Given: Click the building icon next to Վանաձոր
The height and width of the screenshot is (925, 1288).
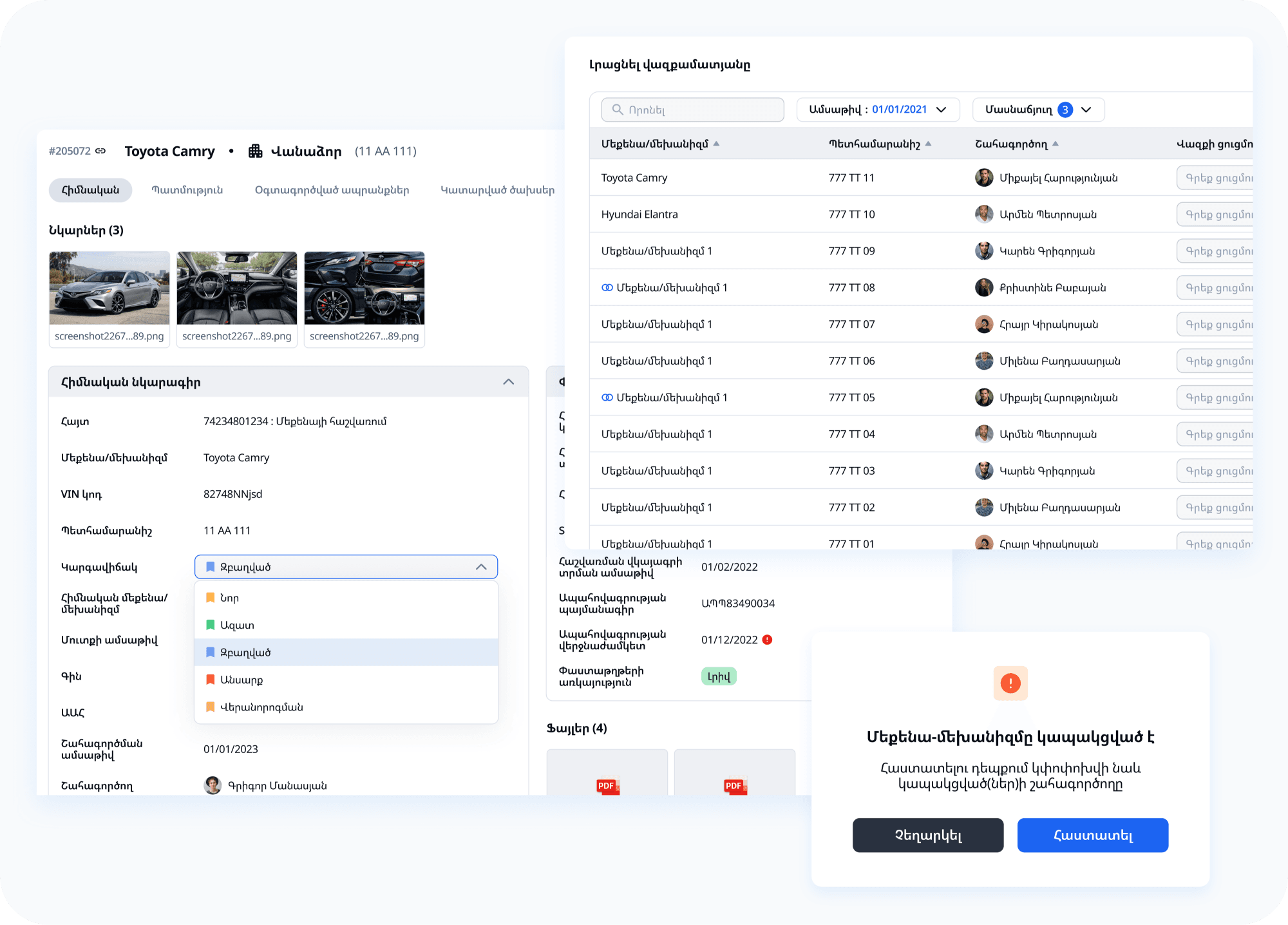Looking at the screenshot, I should pyautogui.click(x=256, y=151).
